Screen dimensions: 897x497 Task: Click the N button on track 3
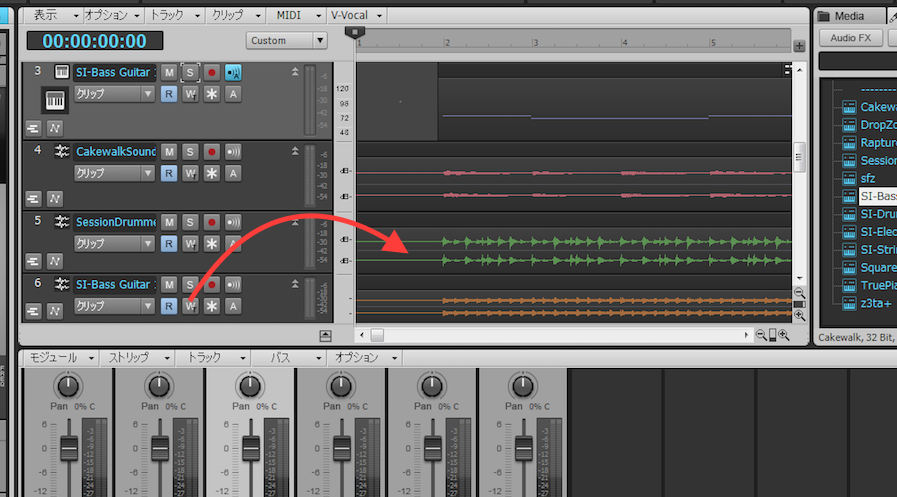click(x=54, y=128)
